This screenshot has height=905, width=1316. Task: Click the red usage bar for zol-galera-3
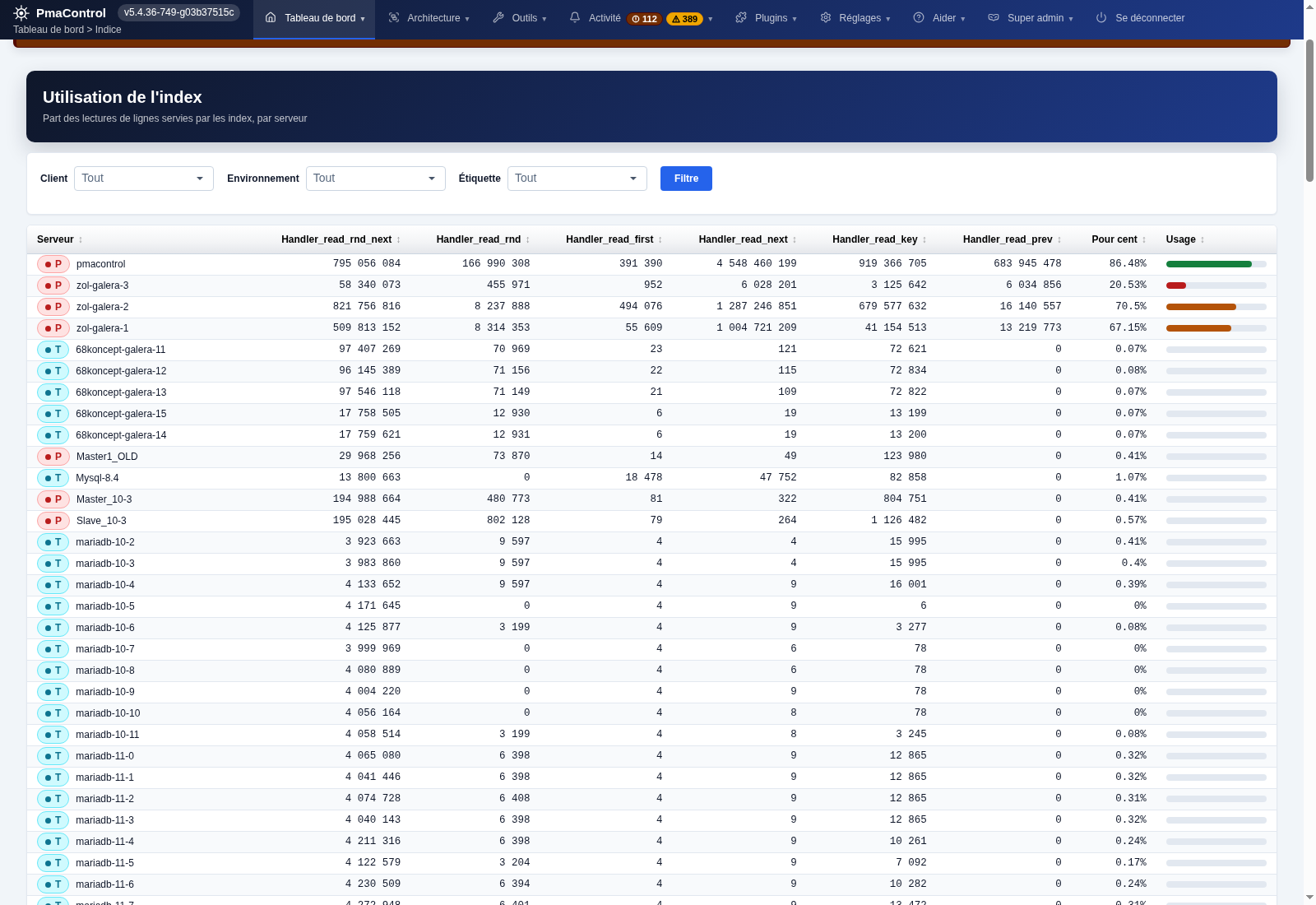click(1176, 285)
